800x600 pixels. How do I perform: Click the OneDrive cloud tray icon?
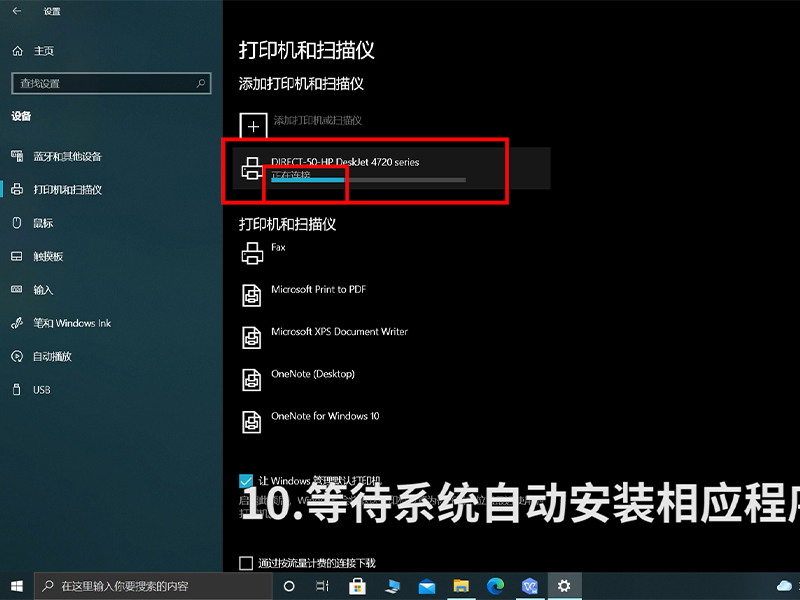pyautogui.click(x=784, y=586)
